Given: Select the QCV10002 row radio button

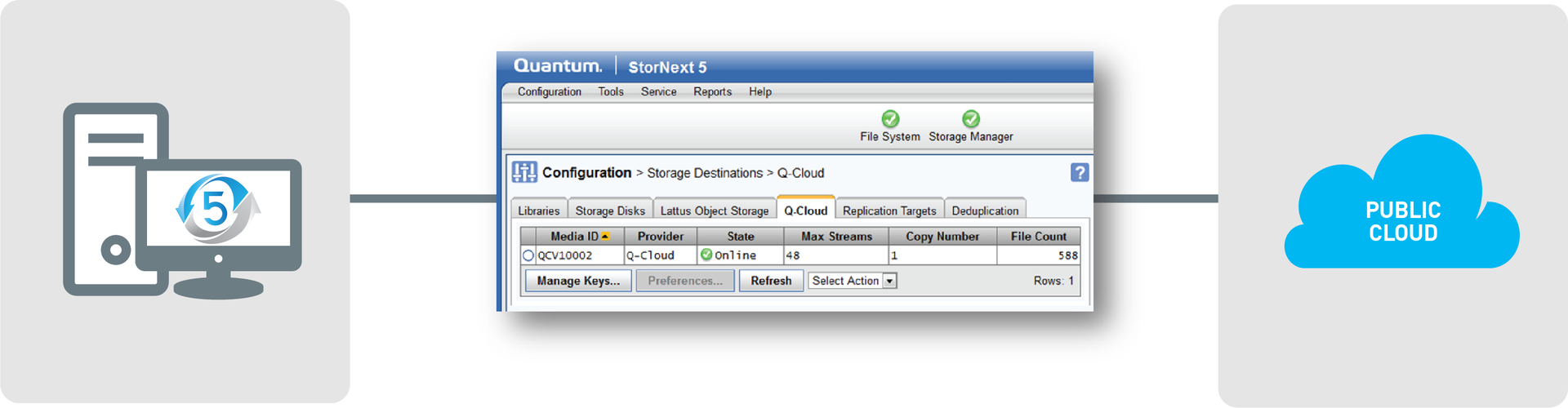Looking at the screenshot, I should (528, 255).
